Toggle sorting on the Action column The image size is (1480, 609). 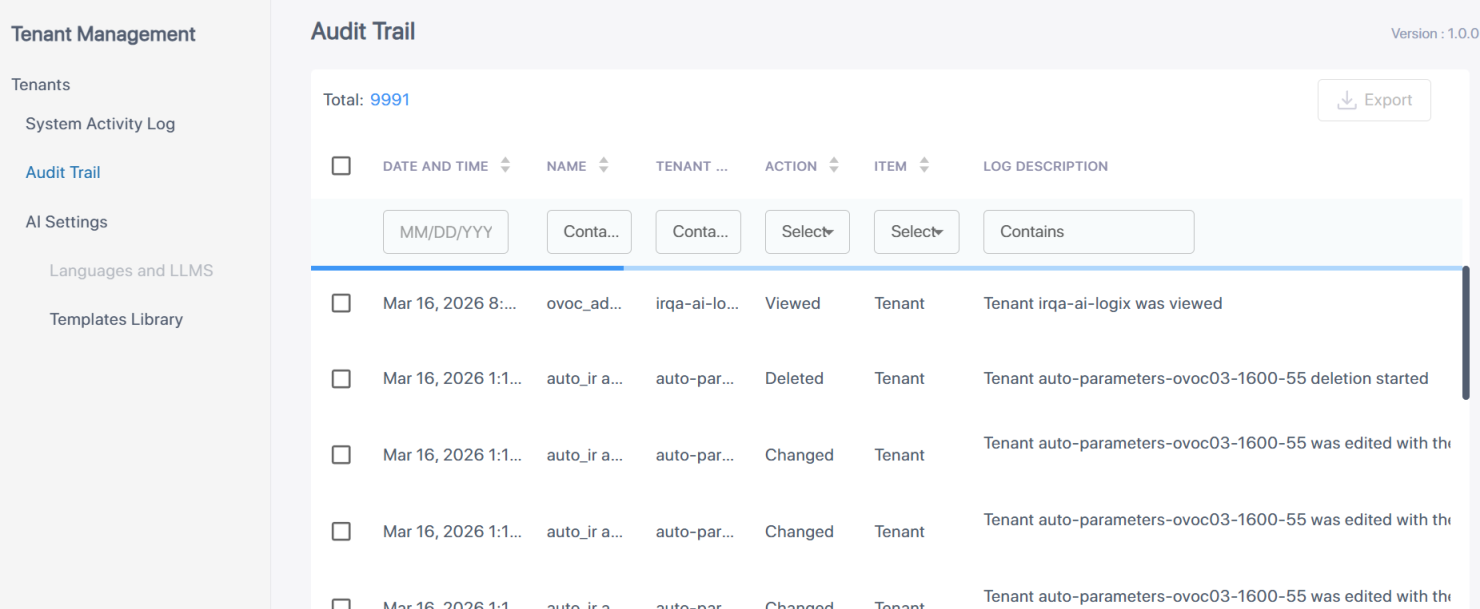coord(833,166)
